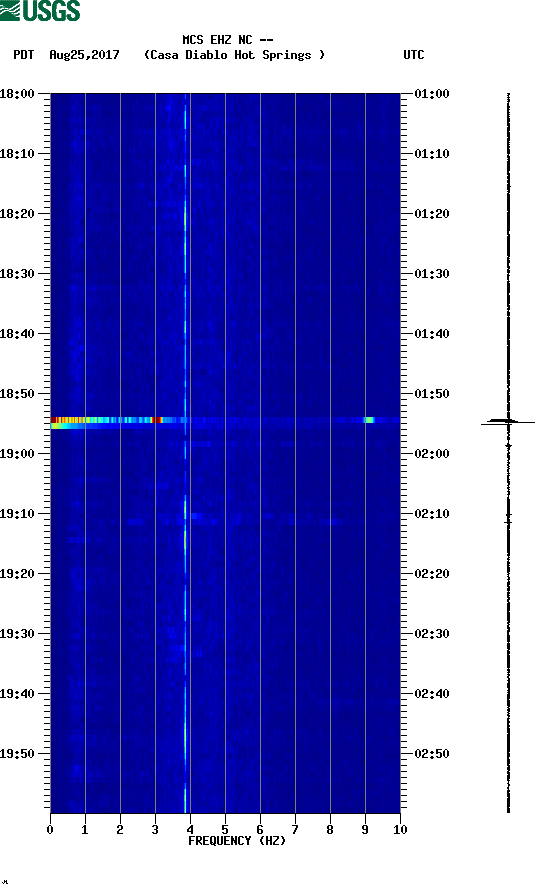This screenshot has width=552, height=893.
Task: Click the 01:20 UTC time label
Action: pyautogui.click(x=432, y=214)
